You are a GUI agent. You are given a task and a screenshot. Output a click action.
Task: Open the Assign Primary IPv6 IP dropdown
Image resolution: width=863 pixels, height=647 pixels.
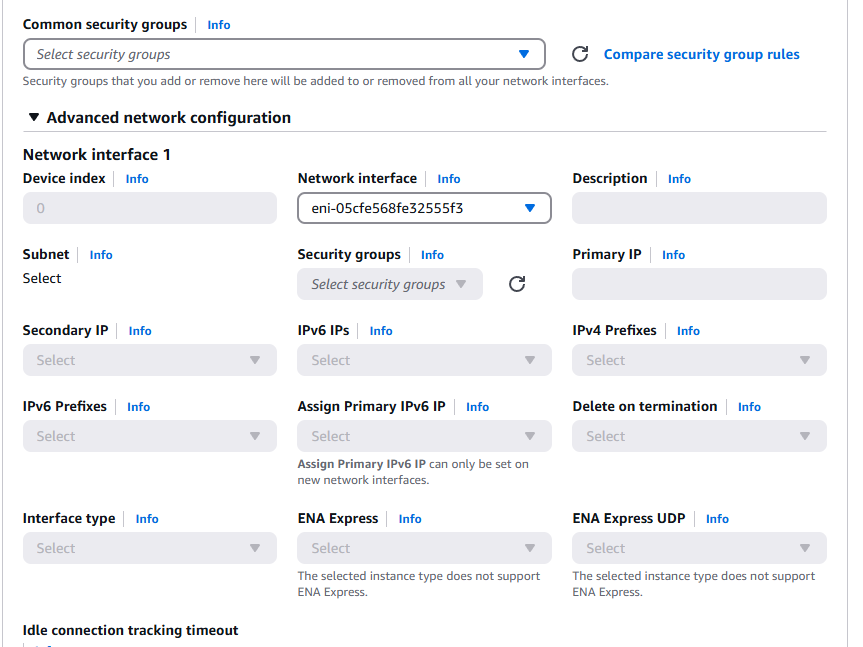[x=424, y=436]
